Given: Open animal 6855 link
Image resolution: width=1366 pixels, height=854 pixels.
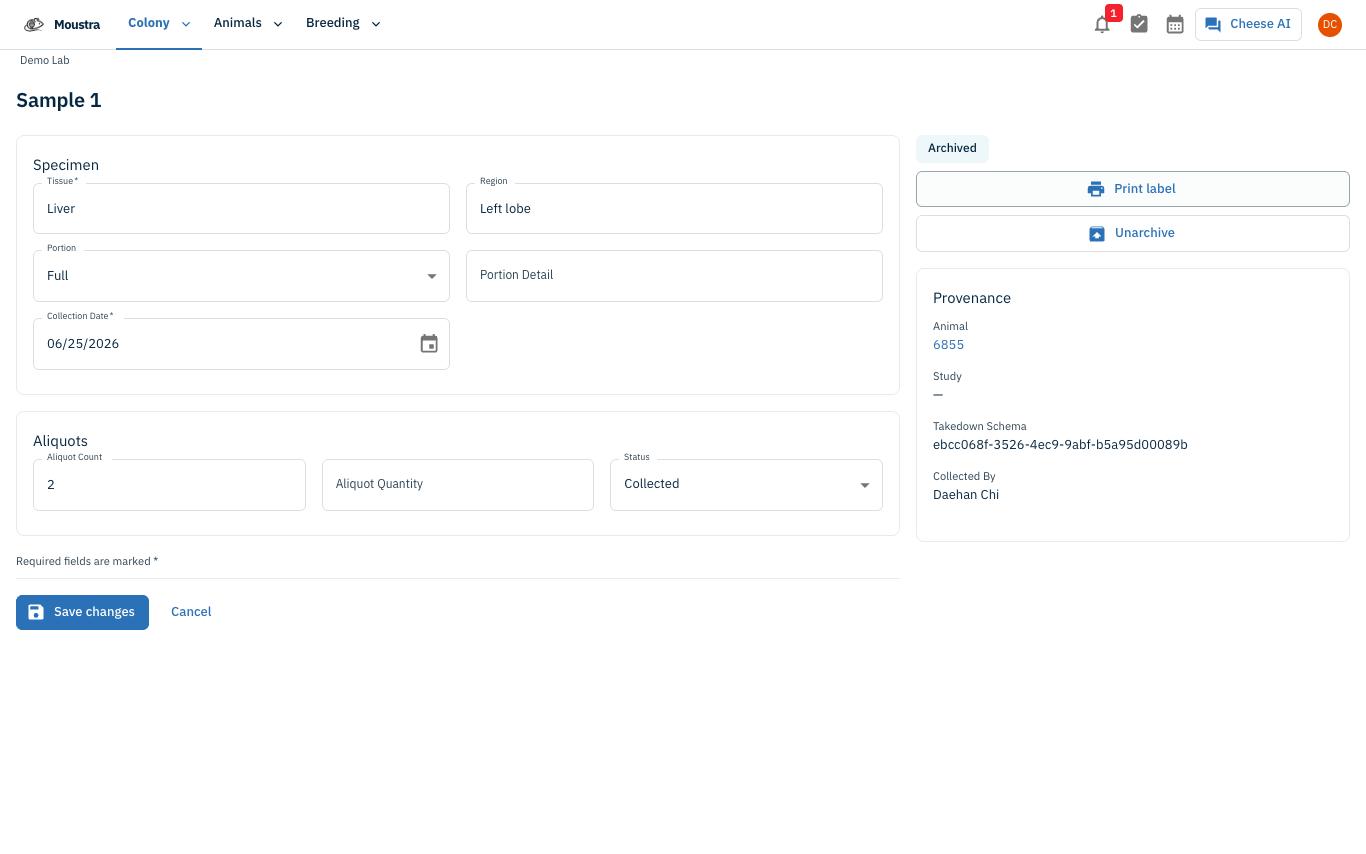Looking at the screenshot, I should pos(948,345).
